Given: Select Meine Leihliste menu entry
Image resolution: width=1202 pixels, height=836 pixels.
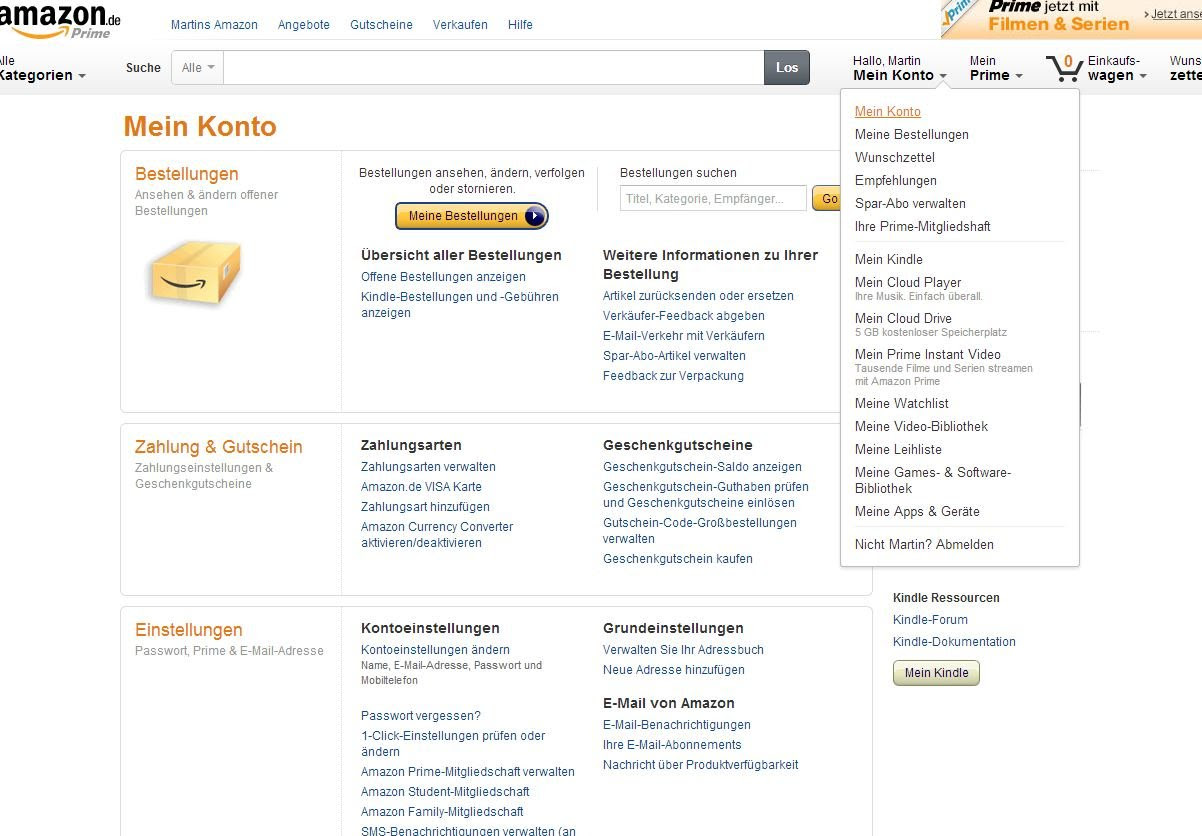Looking at the screenshot, I should (x=898, y=450).
